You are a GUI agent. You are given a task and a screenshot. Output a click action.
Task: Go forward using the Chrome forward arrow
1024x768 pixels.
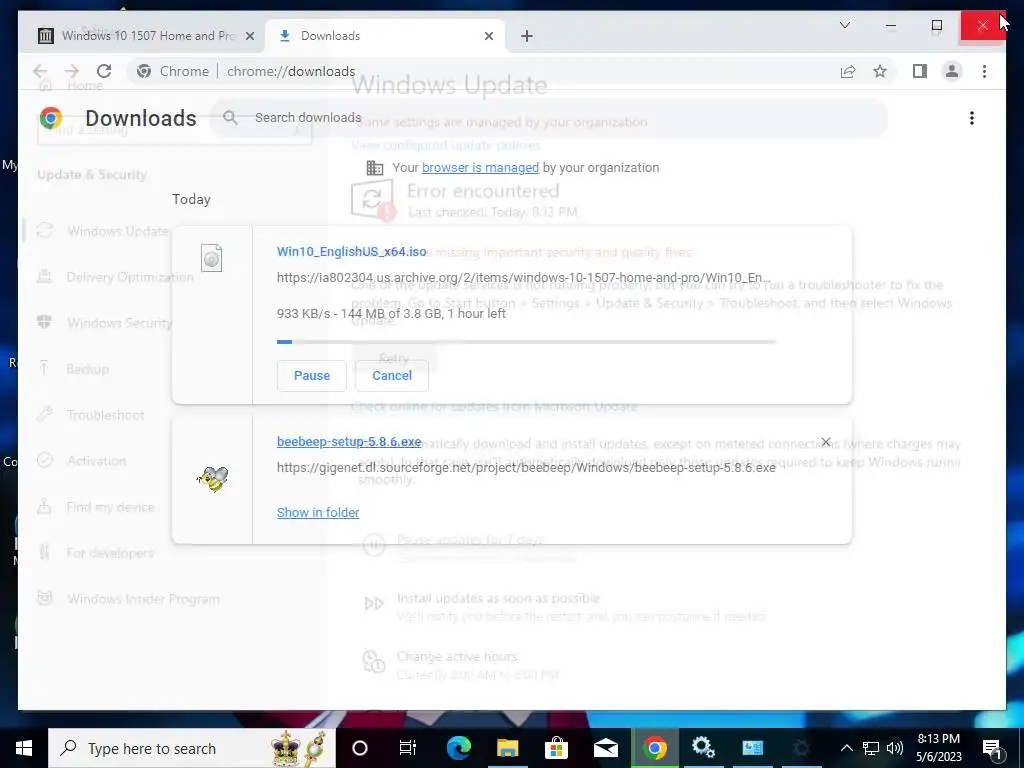tap(72, 71)
